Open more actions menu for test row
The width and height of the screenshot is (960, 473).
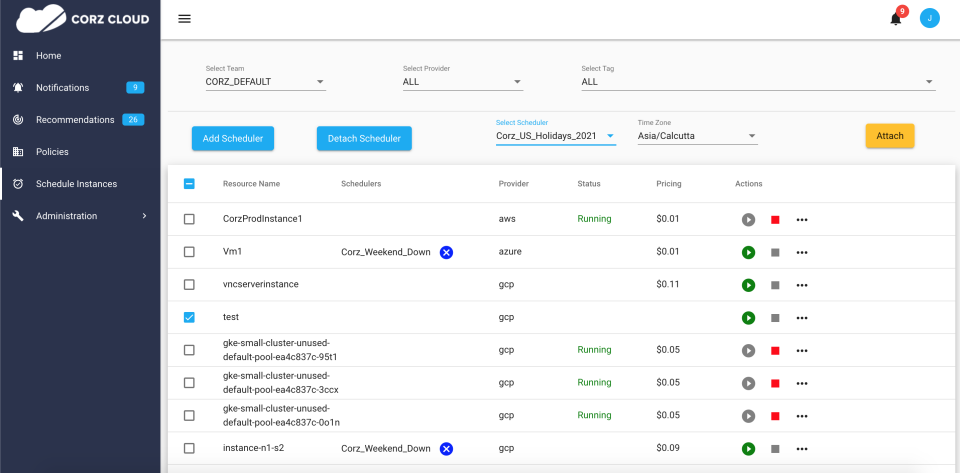[802, 318]
